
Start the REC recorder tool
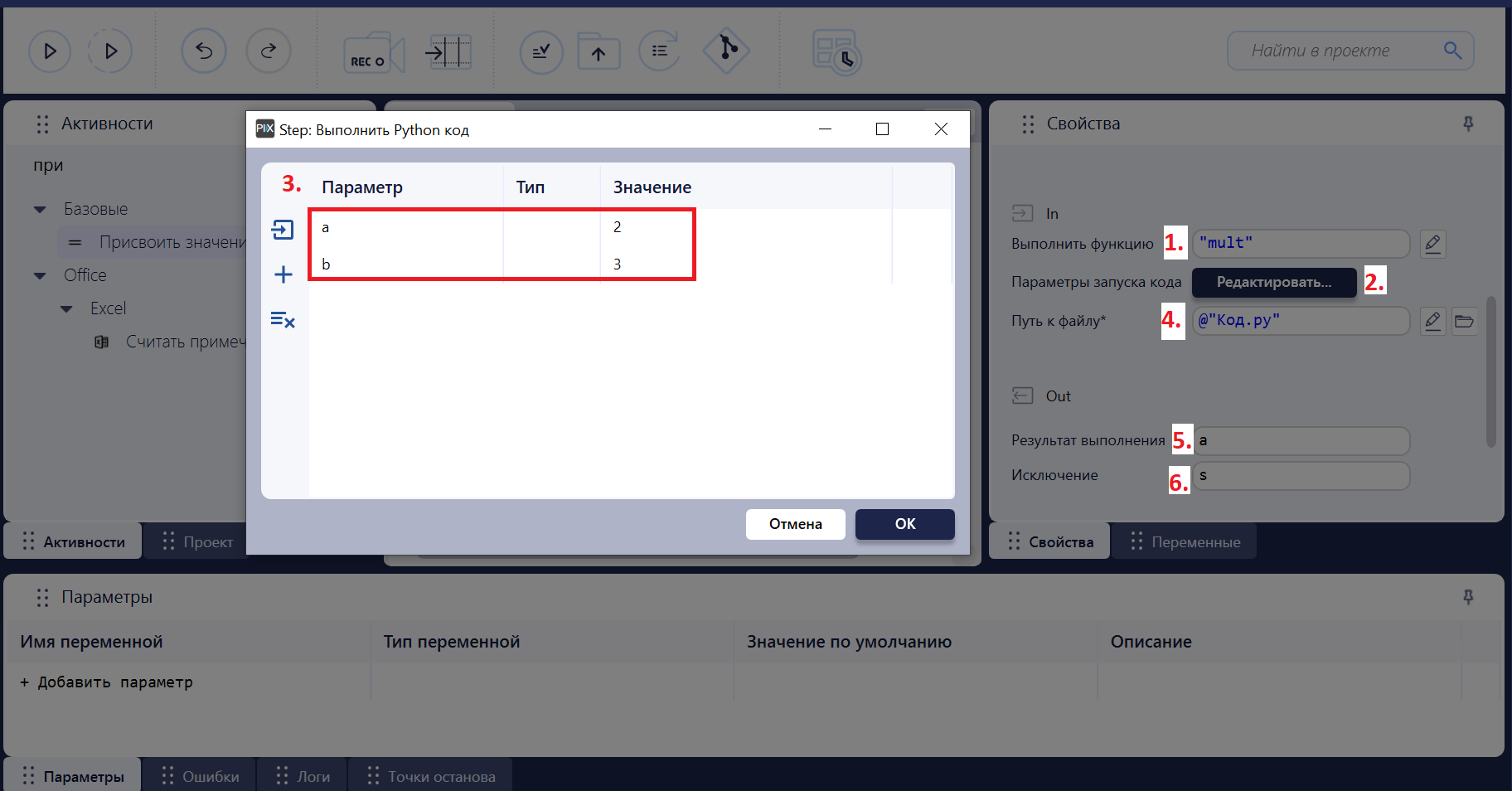(x=374, y=54)
